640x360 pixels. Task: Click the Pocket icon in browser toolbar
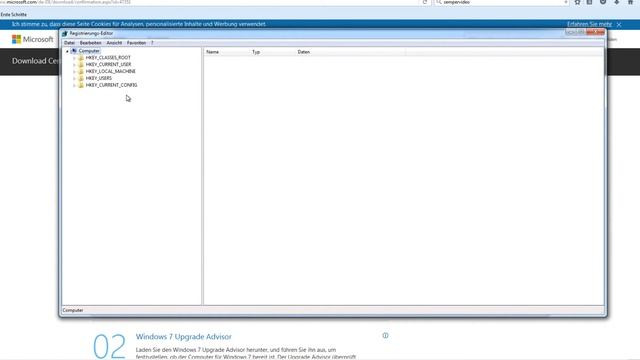click(x=603, y=2)
